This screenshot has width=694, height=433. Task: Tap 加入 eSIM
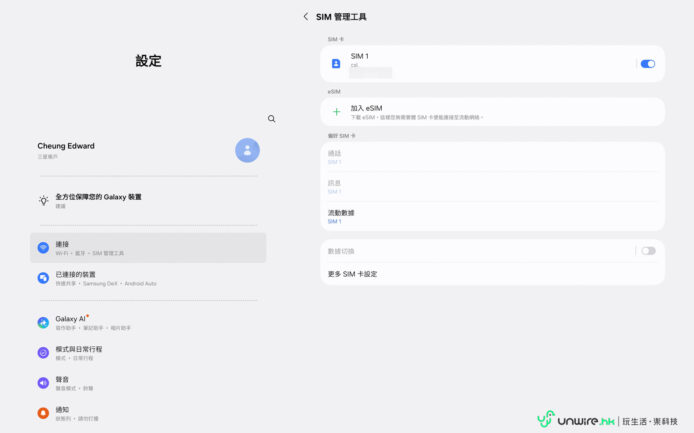(x=493, y=112)
